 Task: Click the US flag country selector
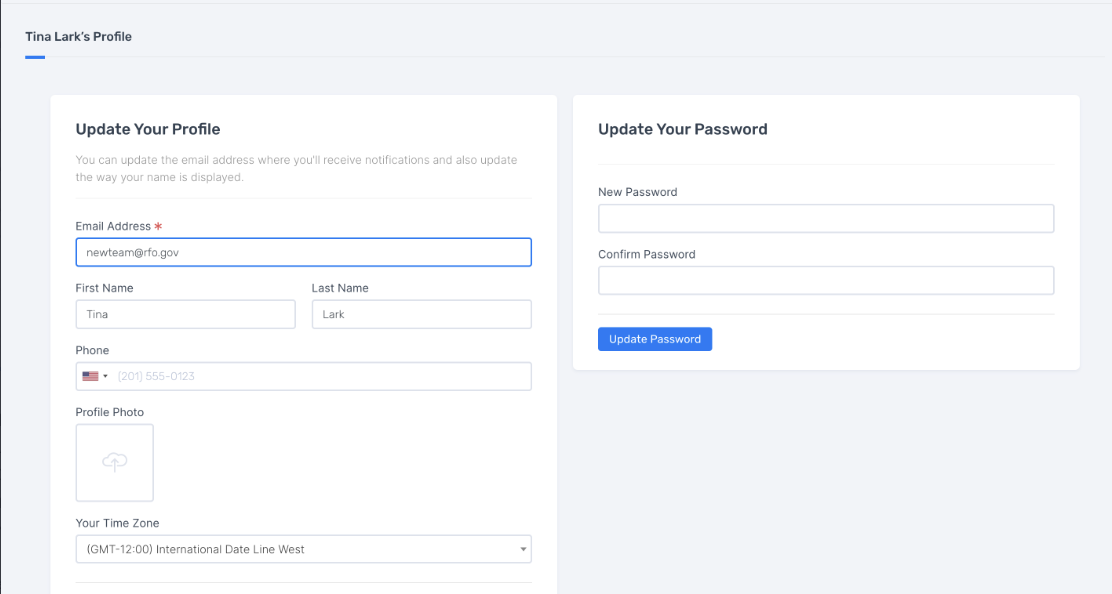click(95, 376)
